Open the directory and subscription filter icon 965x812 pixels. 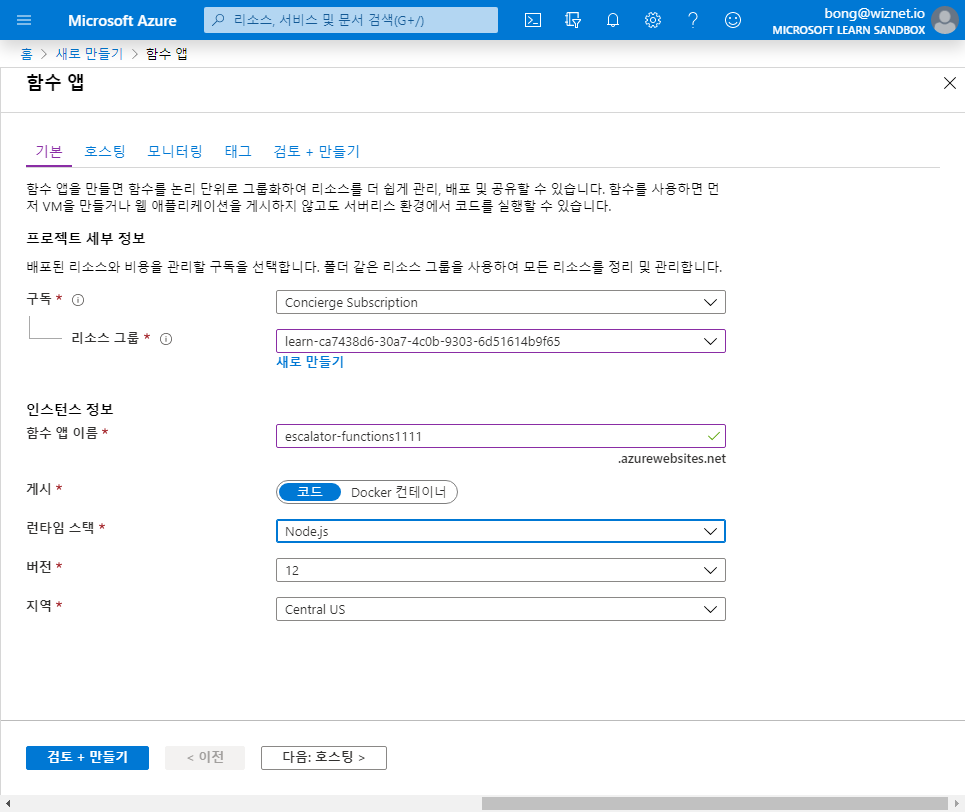[x=573, y=20]
